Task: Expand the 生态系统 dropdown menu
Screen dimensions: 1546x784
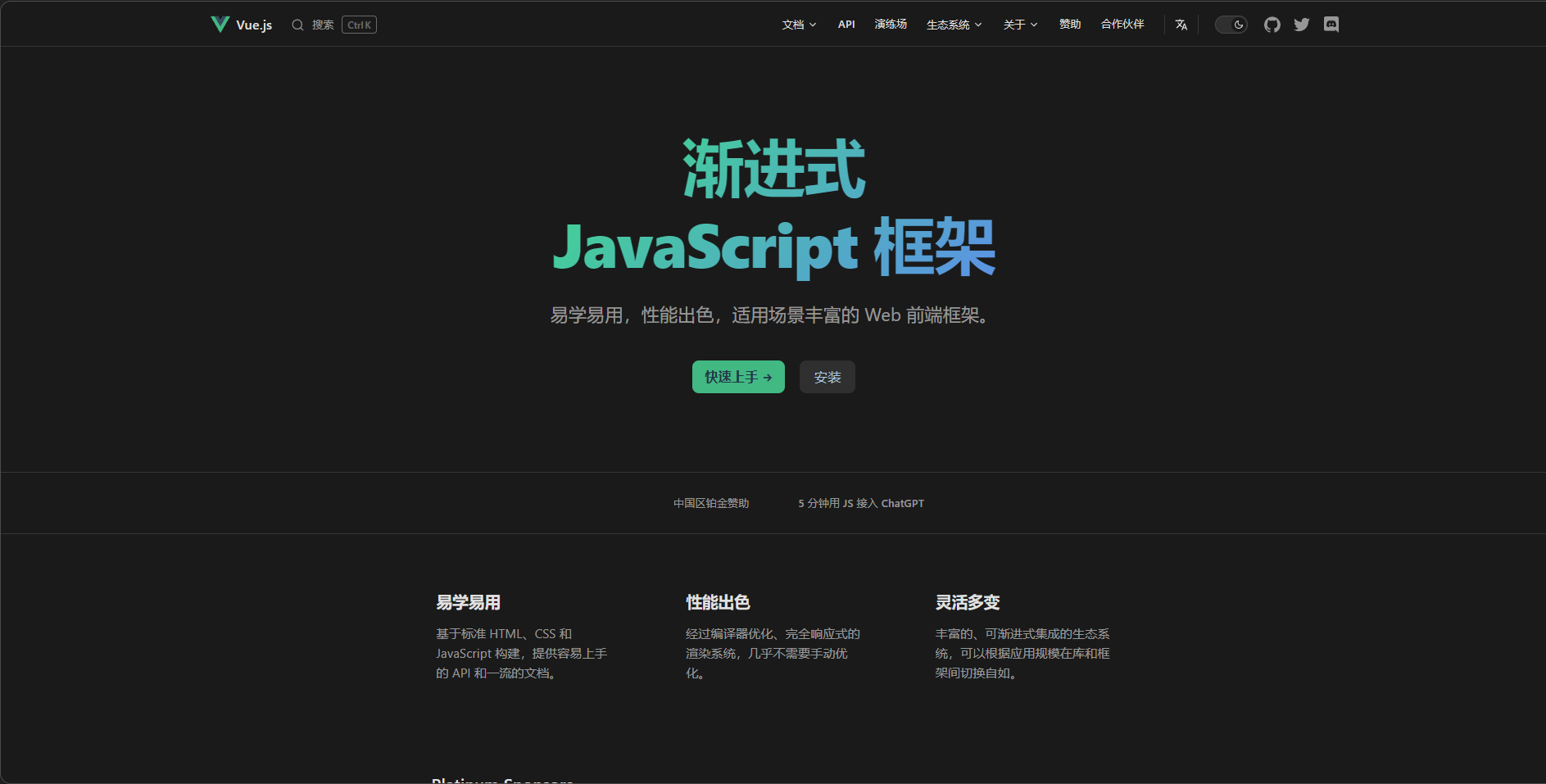Action: coord(954,25)
